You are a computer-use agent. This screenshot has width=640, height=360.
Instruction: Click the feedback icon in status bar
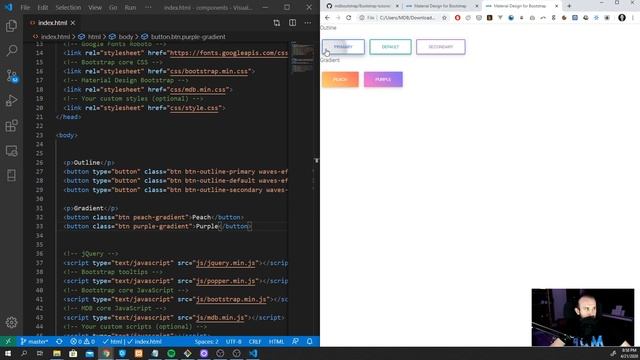295,342
